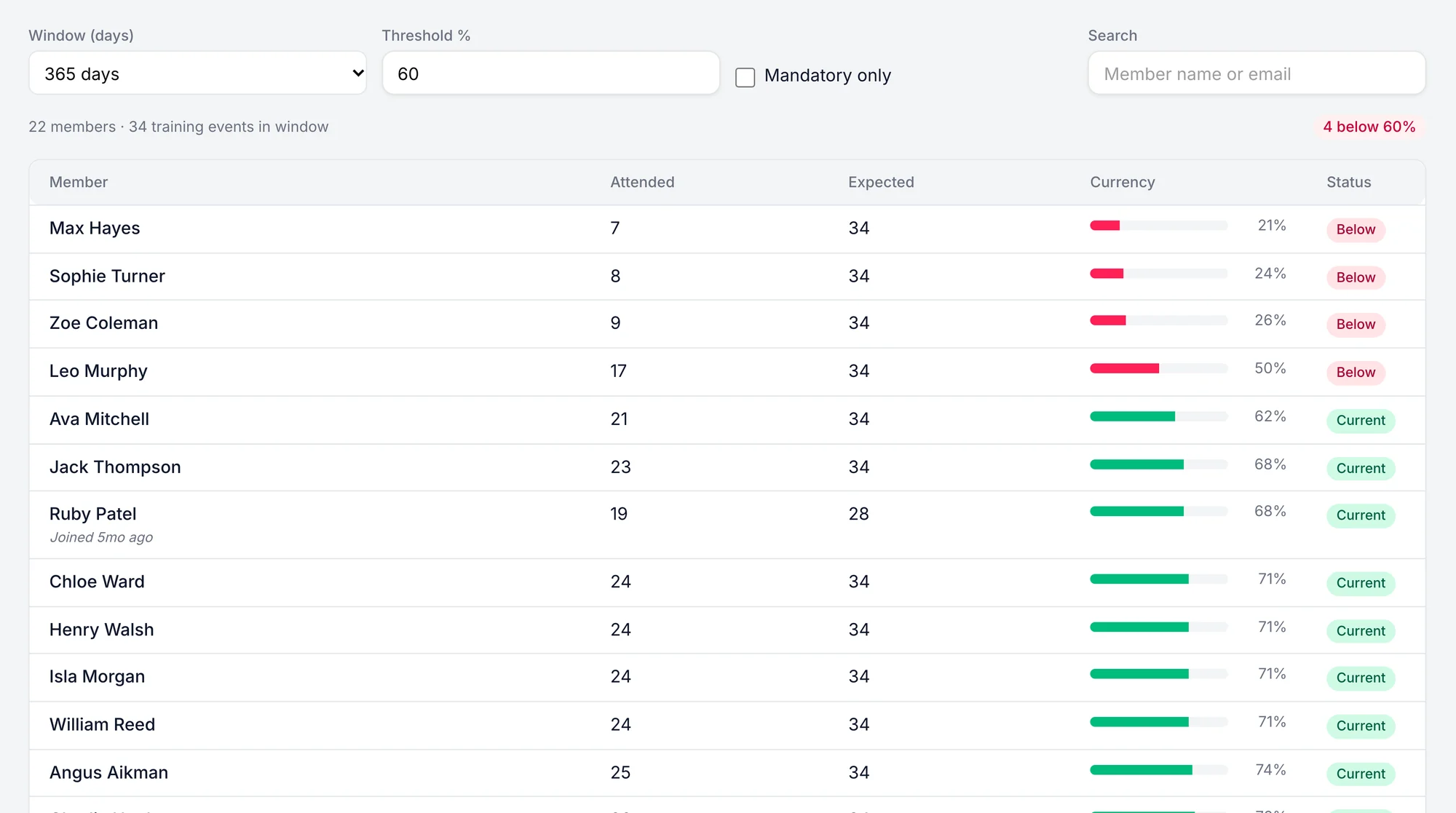The height and width of the screenshot is (813, 1456).
Task: Open the Window days dropdown
Action: (x=197, y=73)
